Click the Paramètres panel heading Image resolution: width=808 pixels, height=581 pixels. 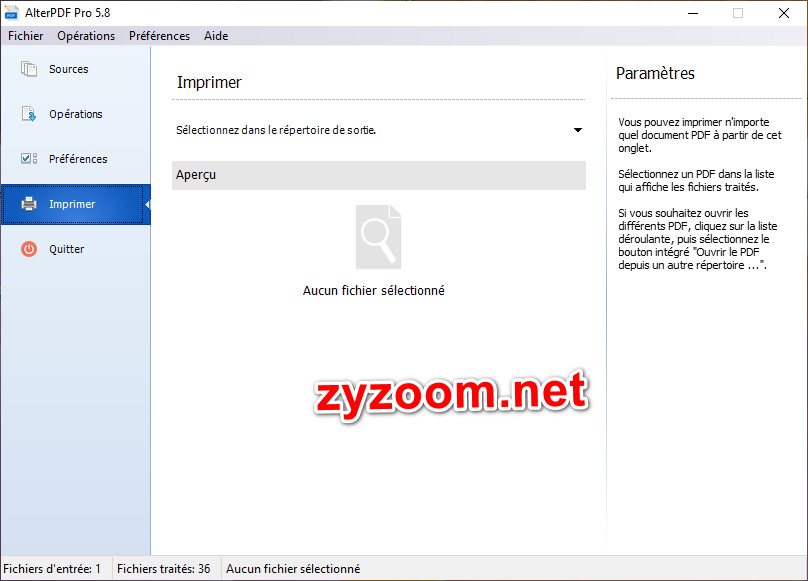(x=655, y=73)
